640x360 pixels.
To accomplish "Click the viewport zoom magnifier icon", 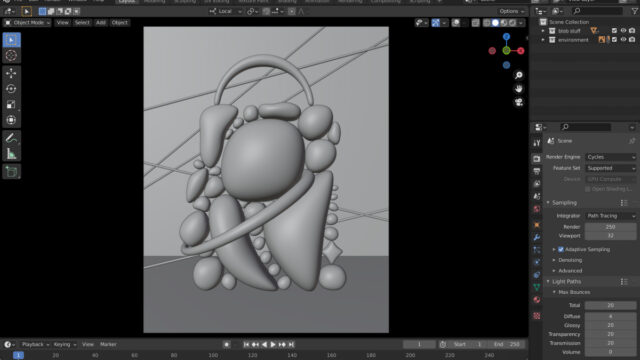I will coord(519,76).
